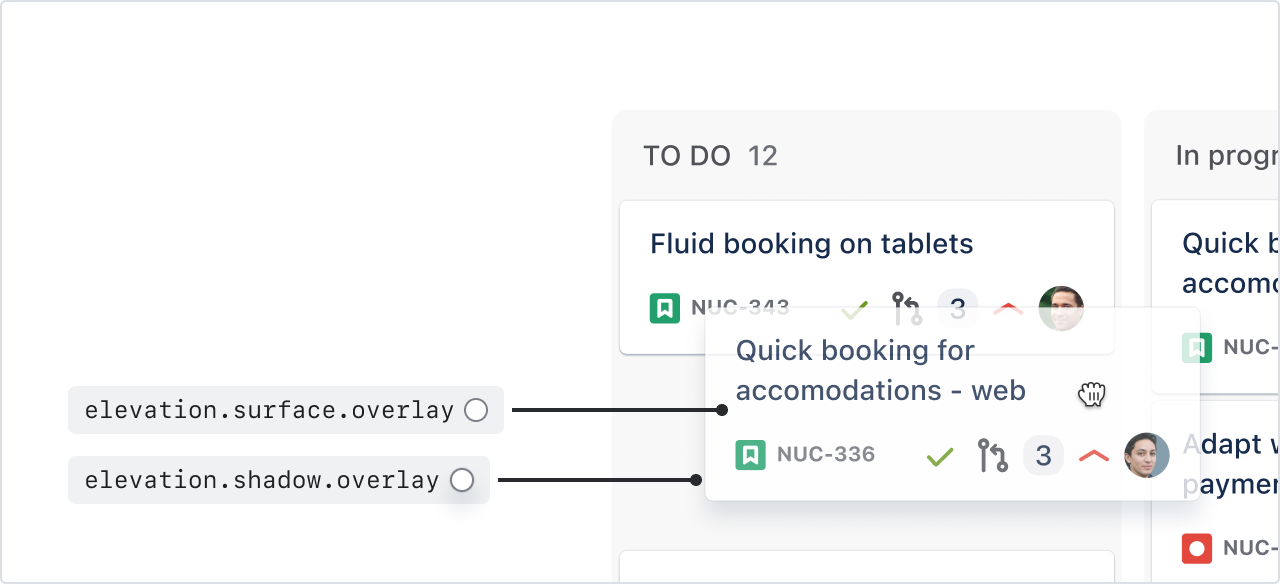This screenshot has width=1280, height=584.
Task: Click the NUC-343 issue key
Action: [x=740, y=308]
